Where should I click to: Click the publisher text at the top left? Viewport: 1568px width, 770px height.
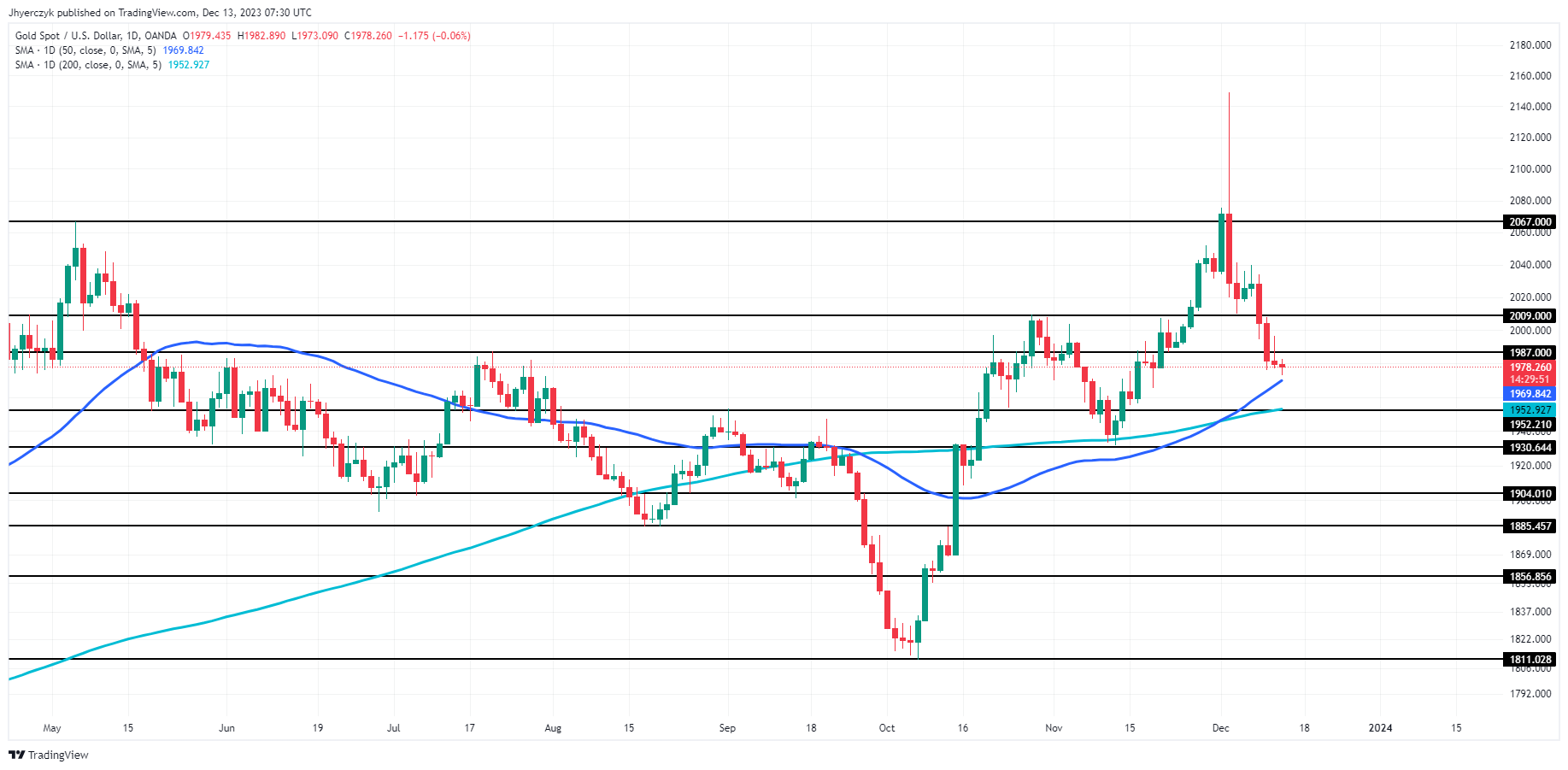[x=160, y=13]
